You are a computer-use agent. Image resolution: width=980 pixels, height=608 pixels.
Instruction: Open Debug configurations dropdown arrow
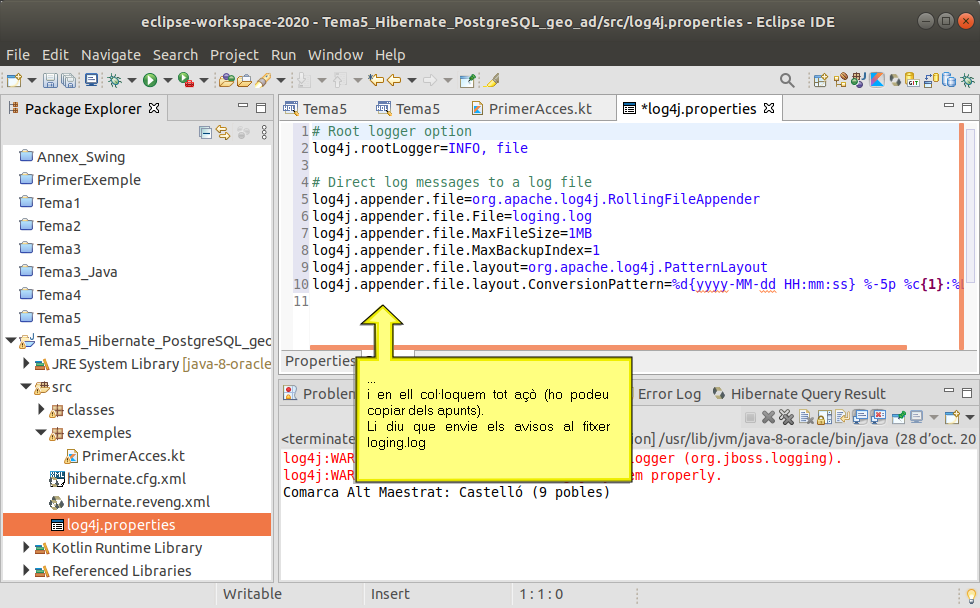click(132, 80)
